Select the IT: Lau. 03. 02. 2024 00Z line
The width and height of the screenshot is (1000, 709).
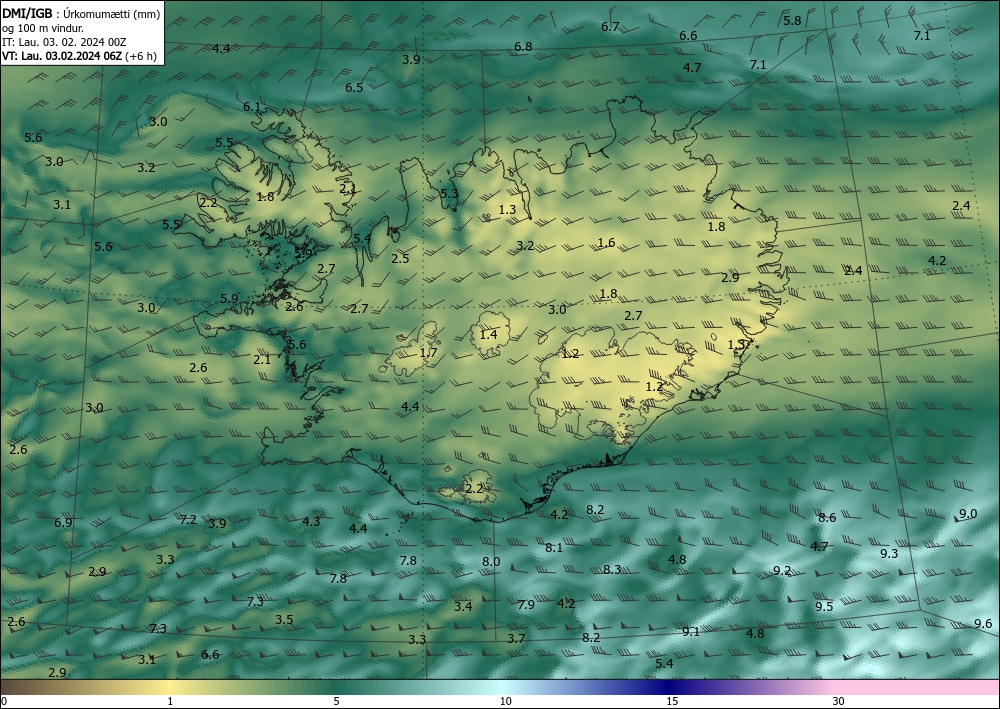pos(64,42)
